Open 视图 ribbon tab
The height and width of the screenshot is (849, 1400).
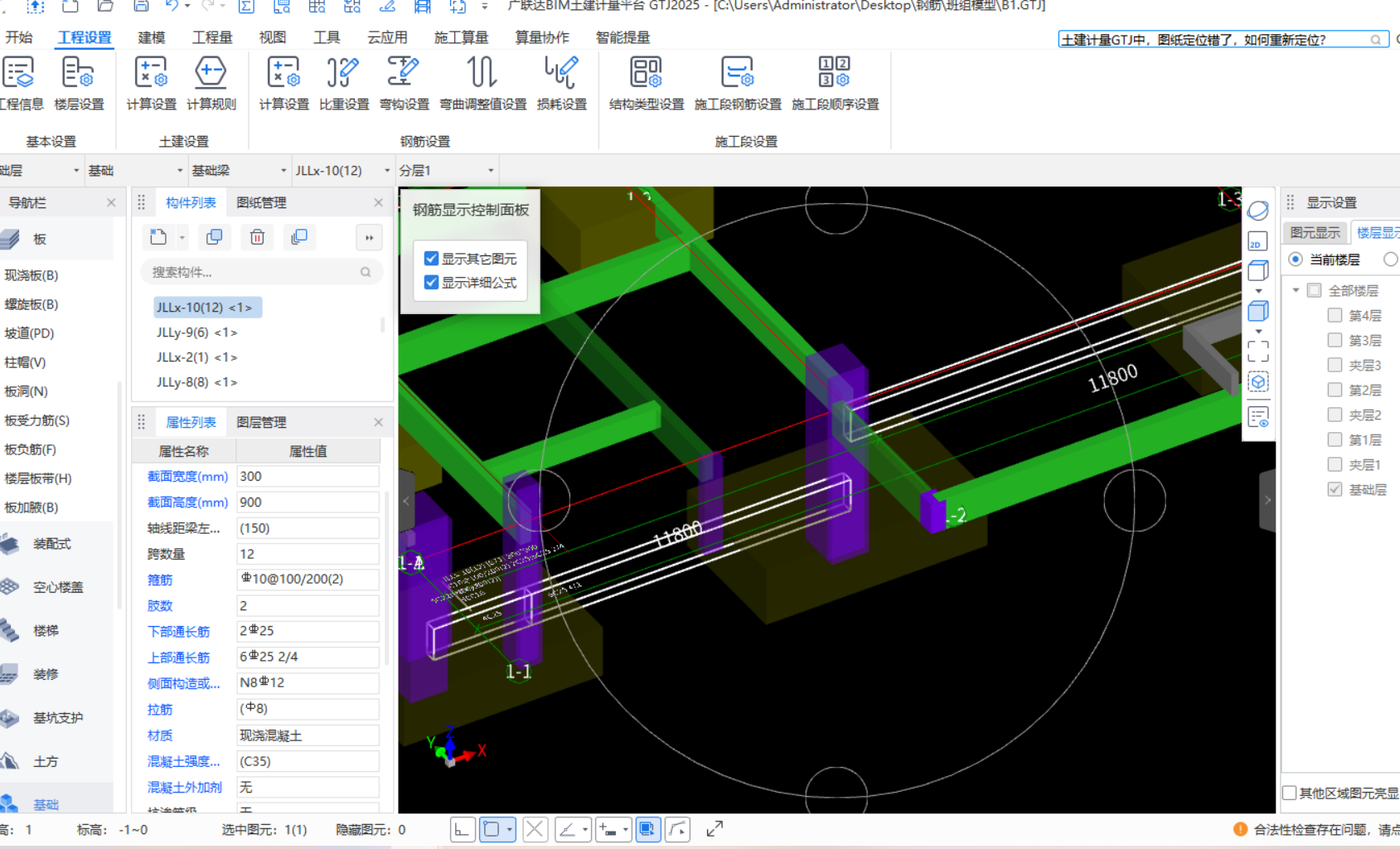pyautogui.click(x=272, y=37)
